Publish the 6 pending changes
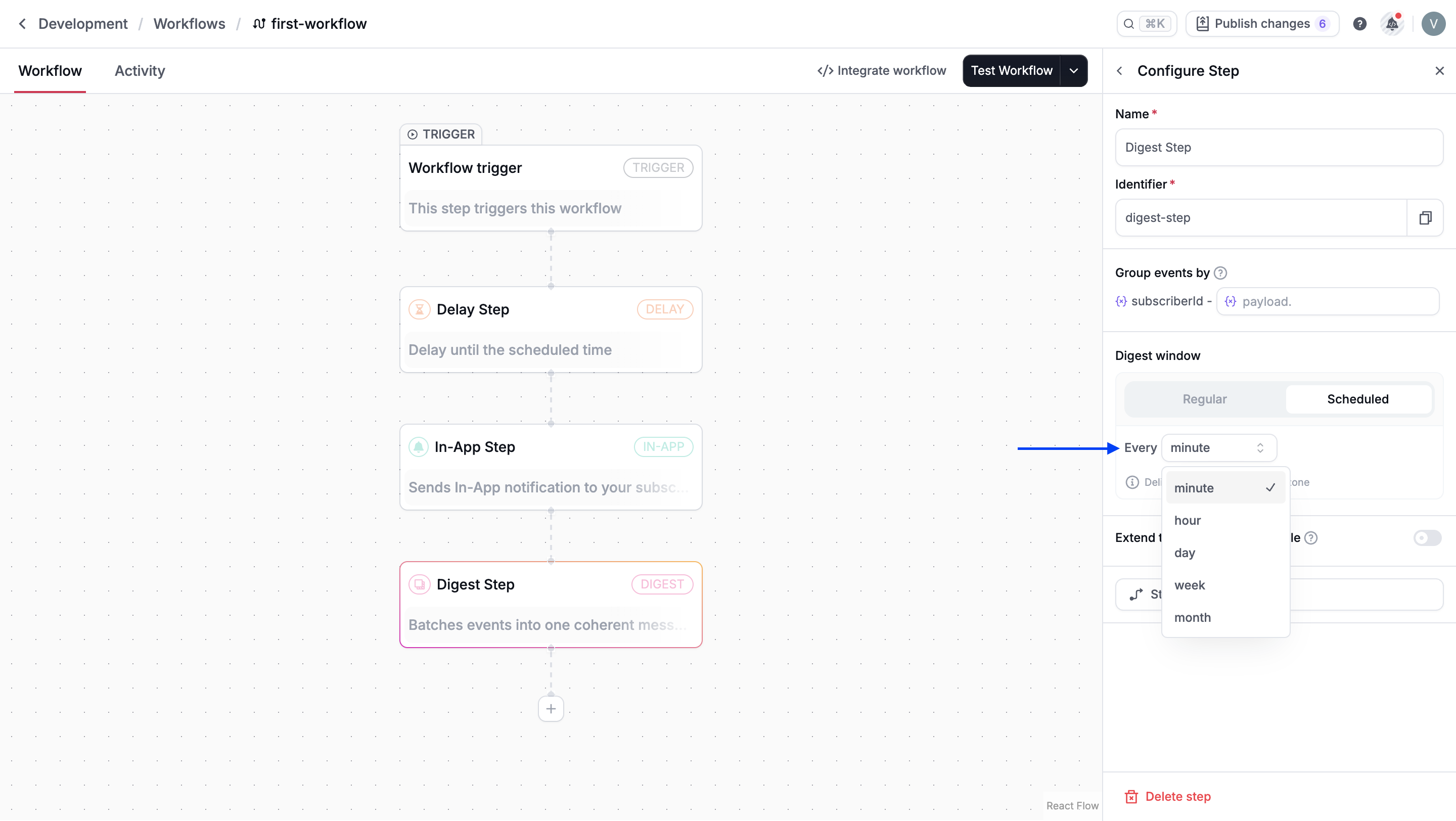This screenshot has height=821, width=1456. click(1261, 23)
